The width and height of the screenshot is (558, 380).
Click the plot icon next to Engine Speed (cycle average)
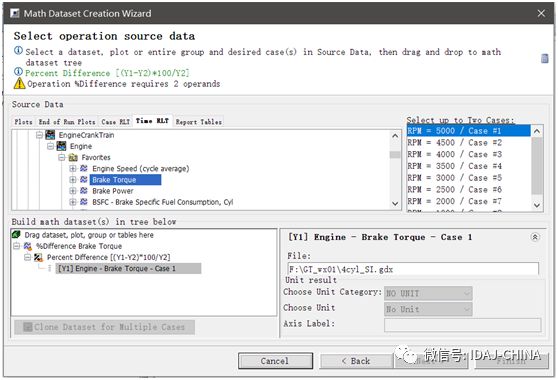tap(84, 168)
